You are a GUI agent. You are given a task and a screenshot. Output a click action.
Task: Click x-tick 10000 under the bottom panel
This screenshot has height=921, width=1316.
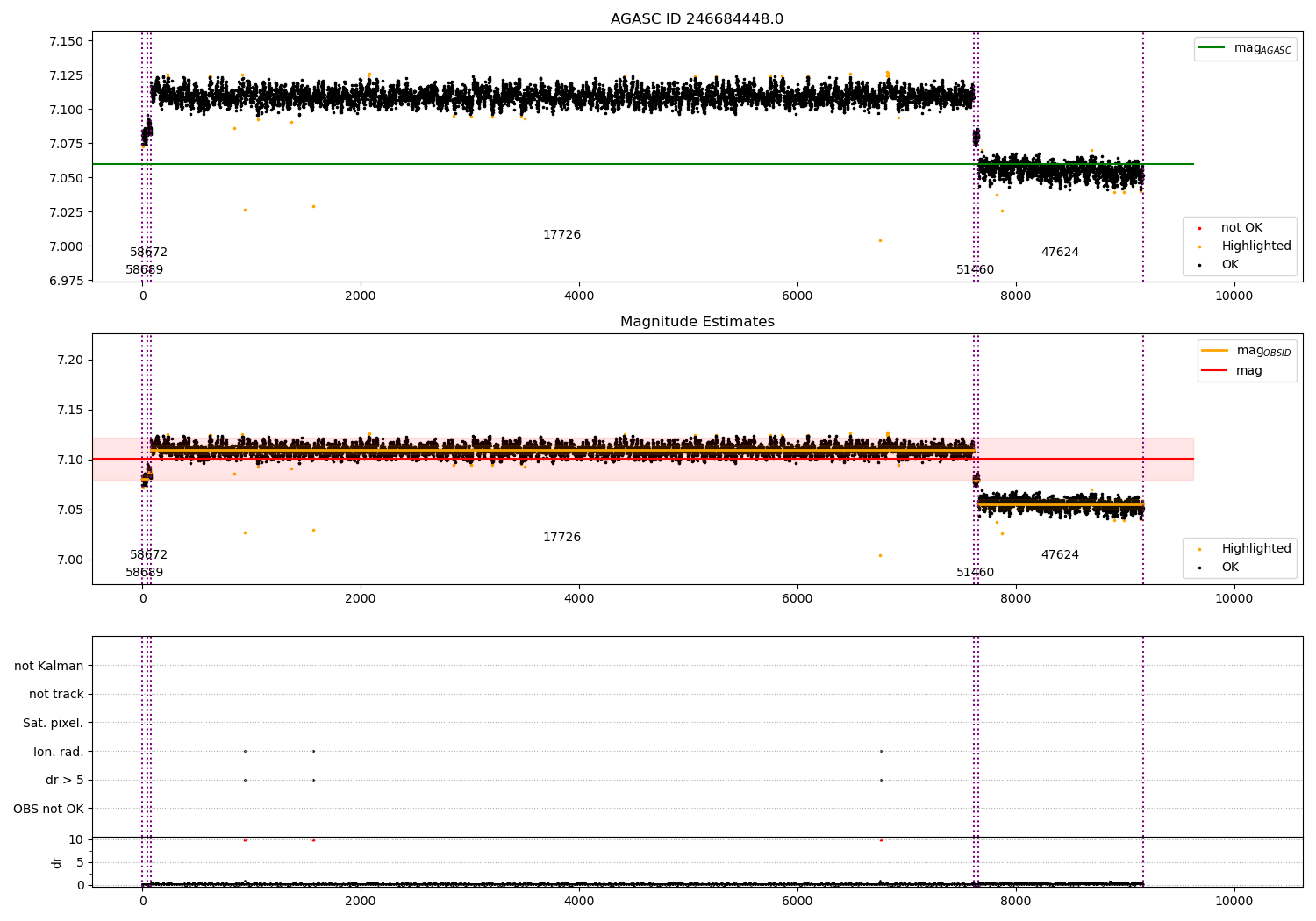coord(1234,902)
